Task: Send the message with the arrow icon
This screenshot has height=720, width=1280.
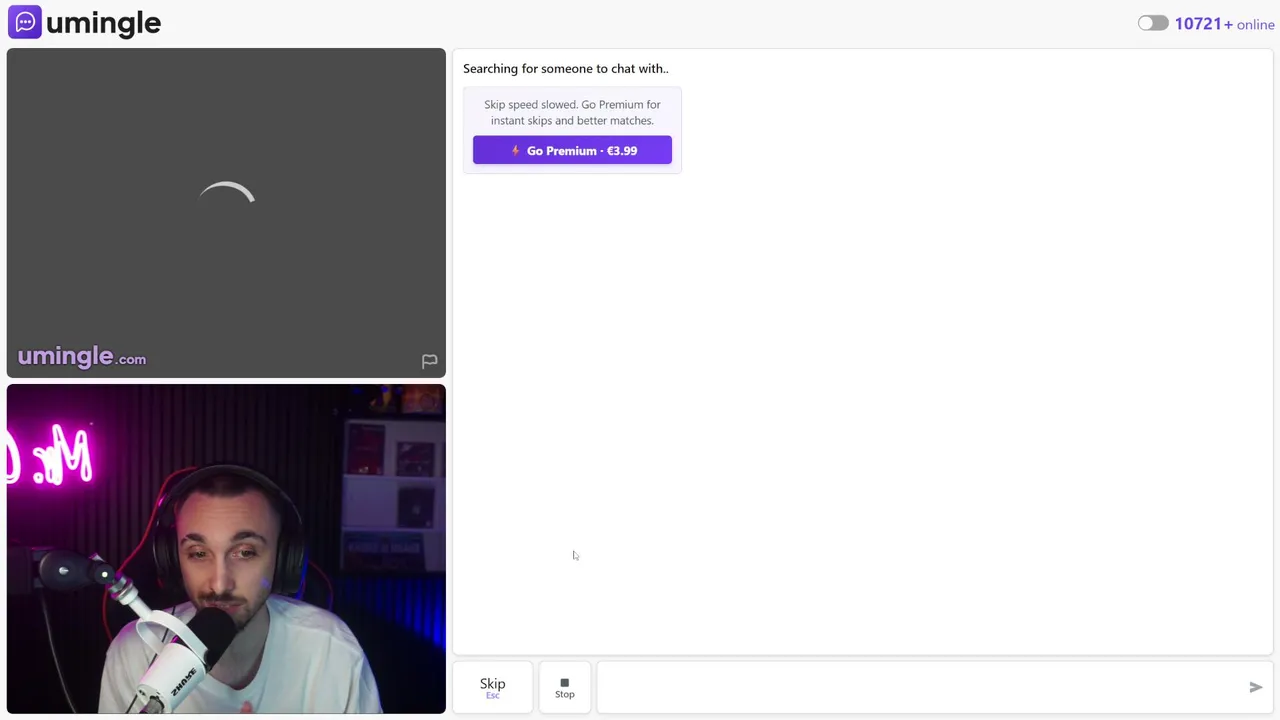Action: (x=1256, y=687)
